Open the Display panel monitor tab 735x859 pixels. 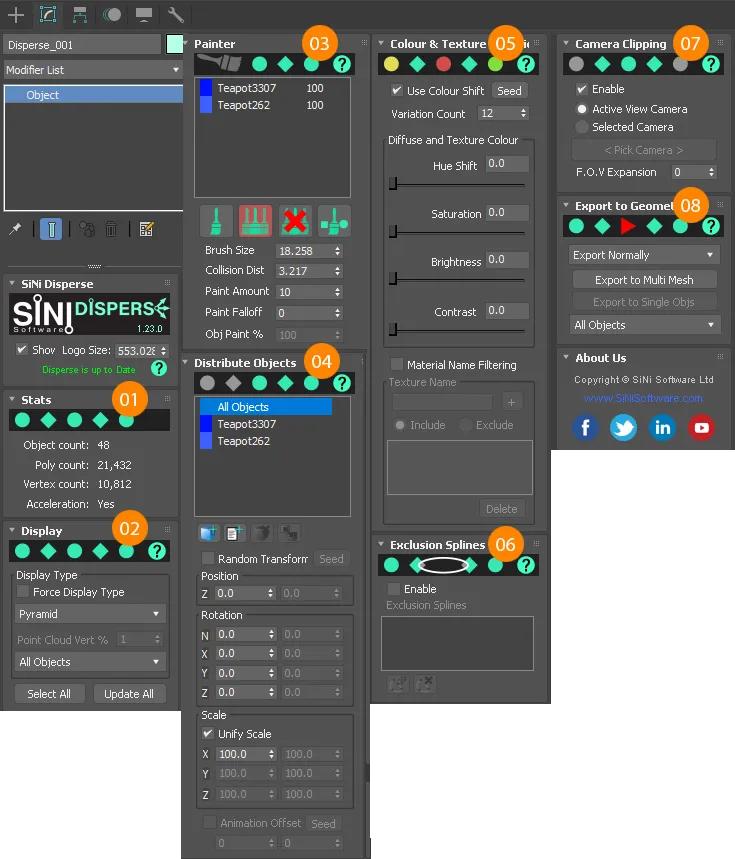pos(143,15)
